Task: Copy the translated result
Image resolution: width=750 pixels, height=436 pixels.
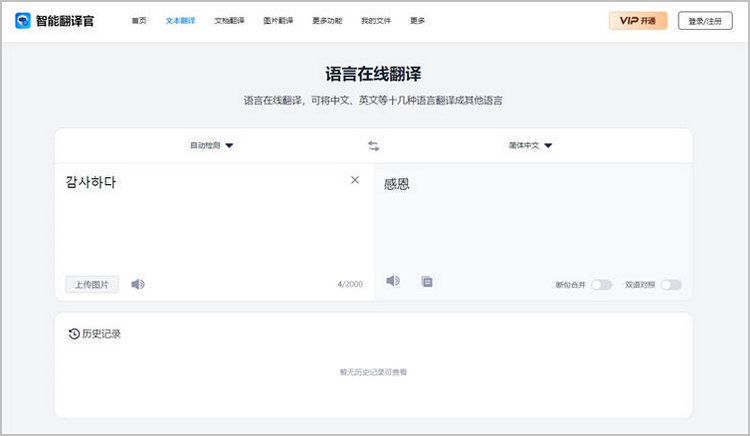Action: tap(427, 282)
